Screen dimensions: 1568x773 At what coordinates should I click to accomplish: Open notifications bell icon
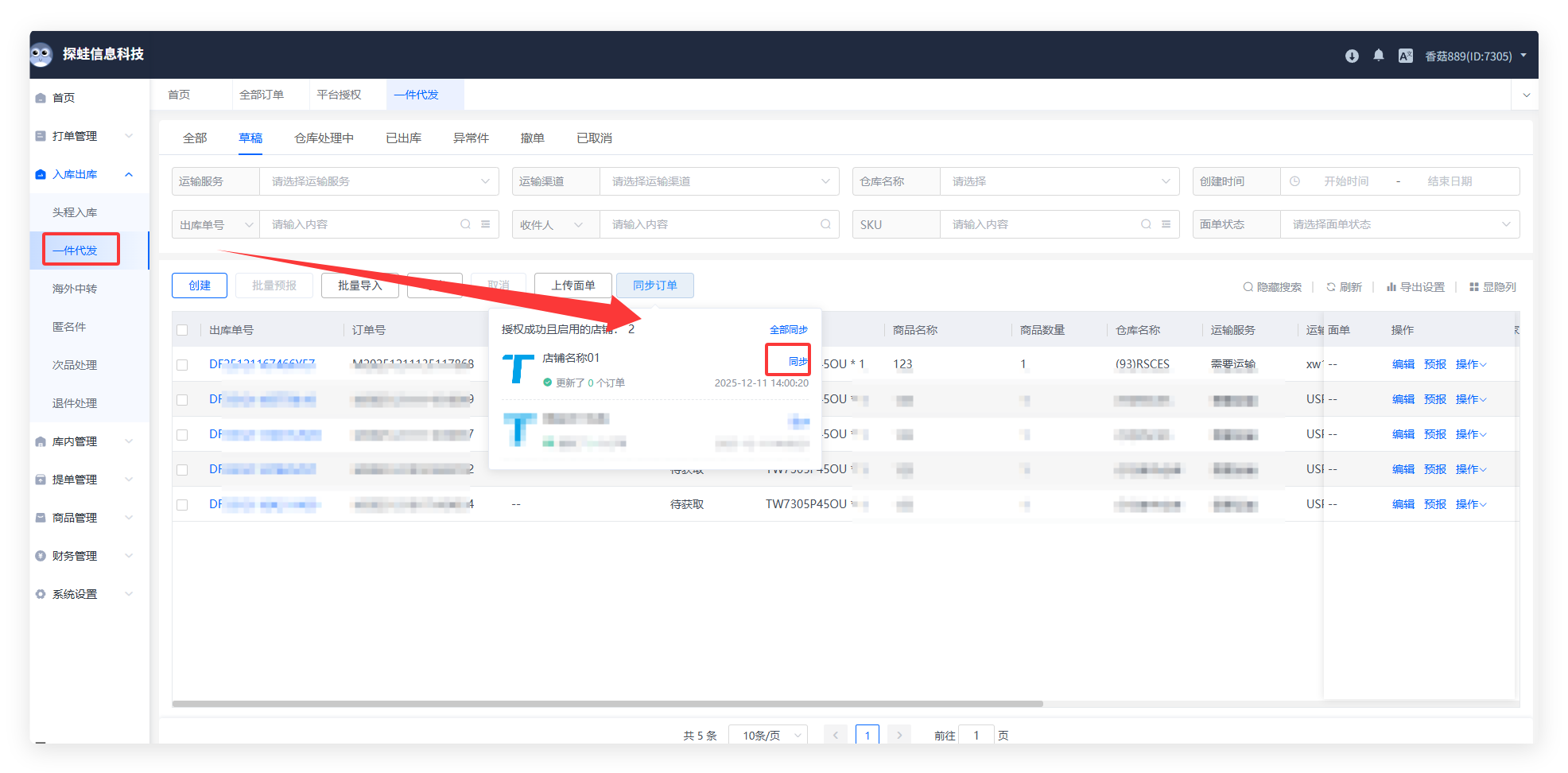pyautogui.click(x=1379, y=56)
